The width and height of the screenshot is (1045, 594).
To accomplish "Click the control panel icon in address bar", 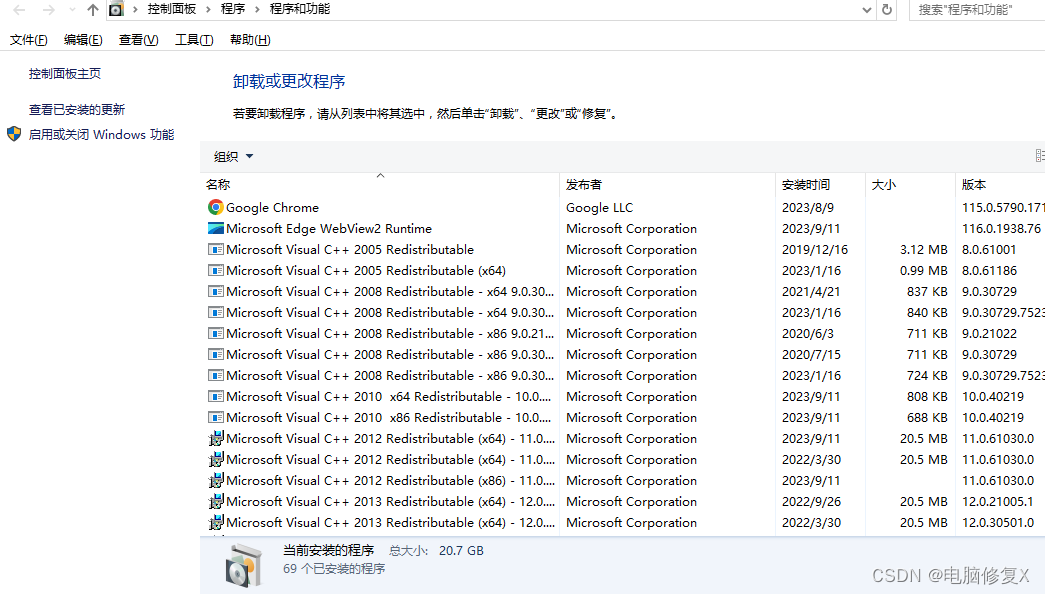I will [116, 9].
